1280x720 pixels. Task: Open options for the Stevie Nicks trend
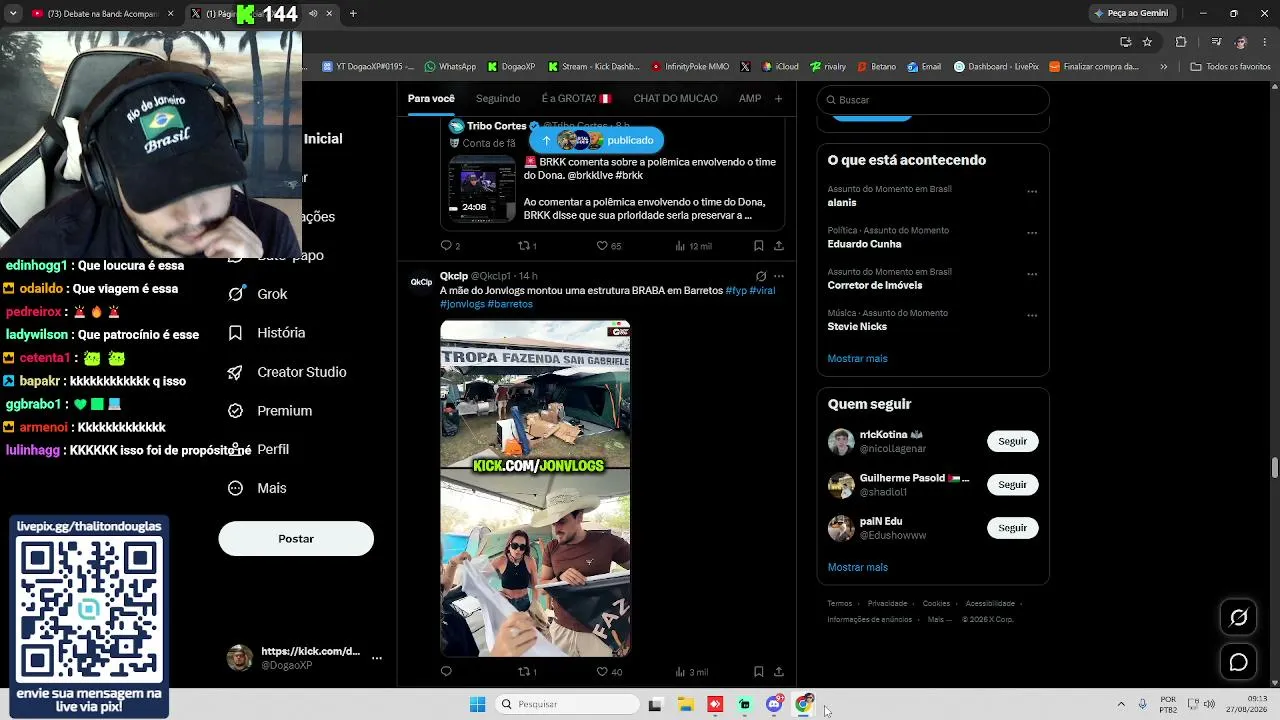click(x=1032, y=315)
